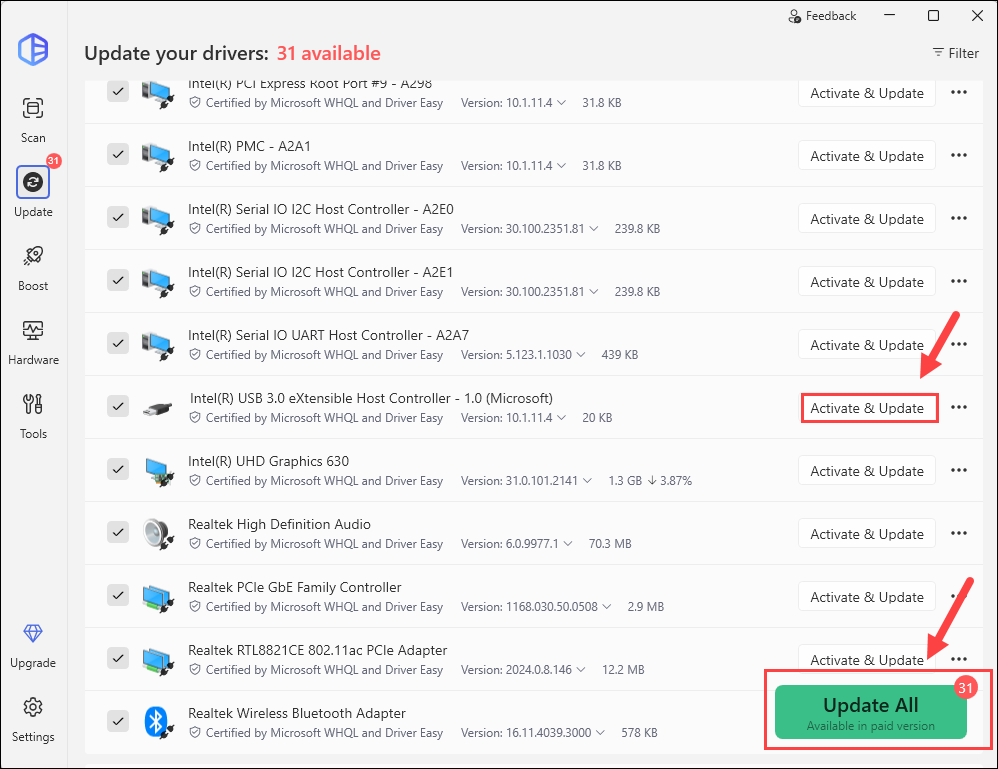Open the Tools section in sidebar
Screen dimensions: 998x769
[33, 416]
